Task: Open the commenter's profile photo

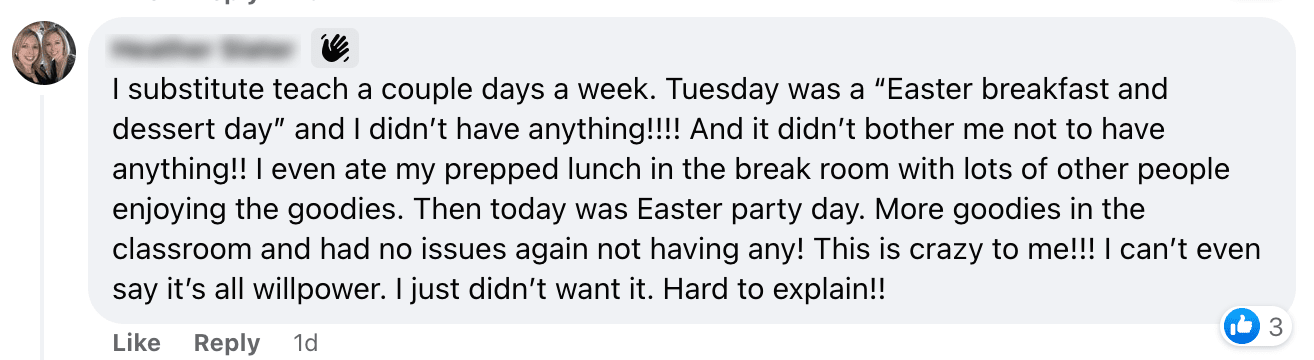Action: tap(44, 53)
